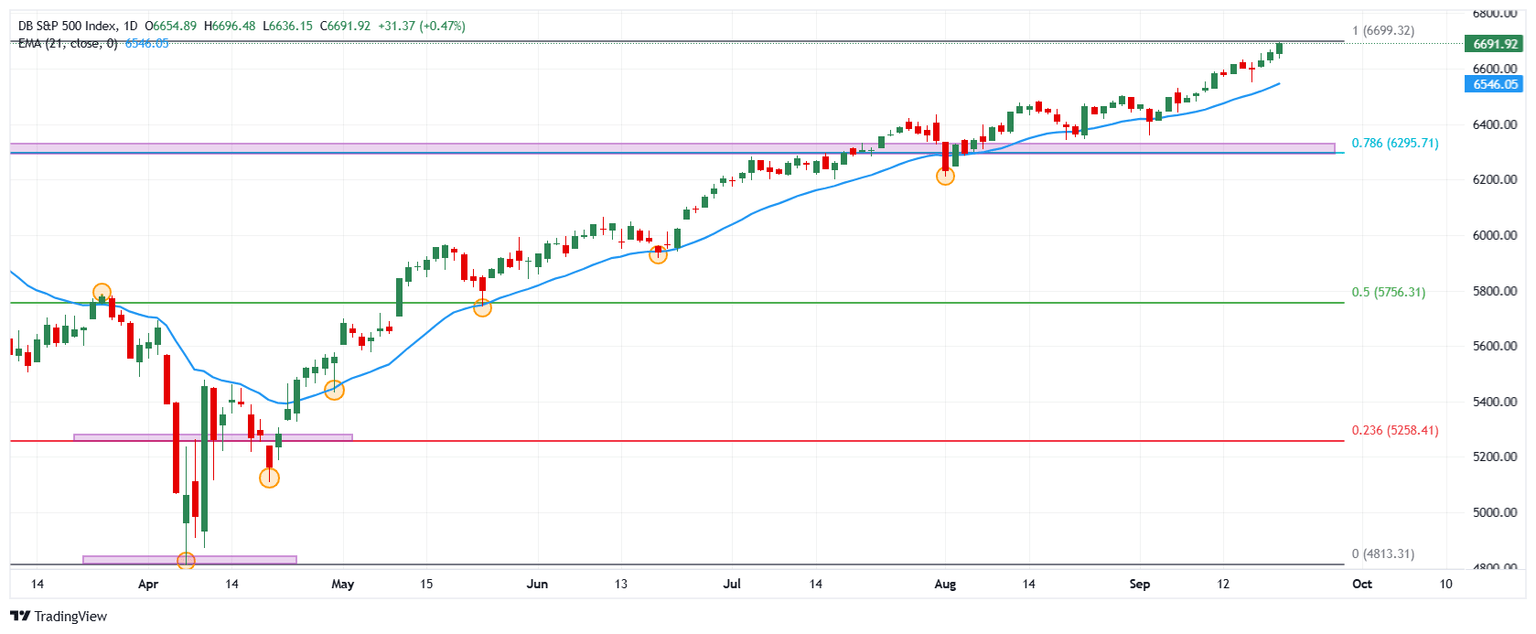Click the Apr label on the time axis
Screen dimensions: 1536x634
click(148, 583)
